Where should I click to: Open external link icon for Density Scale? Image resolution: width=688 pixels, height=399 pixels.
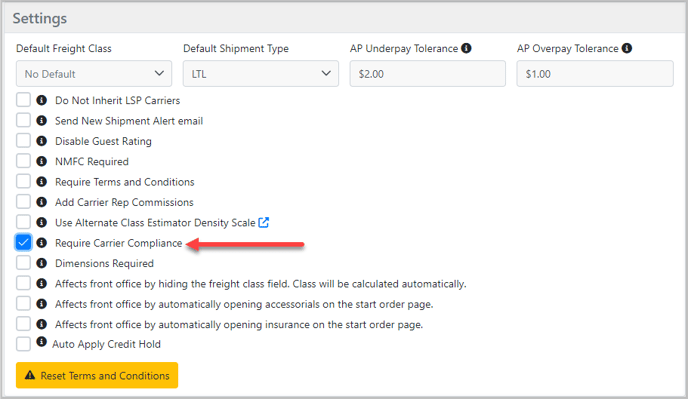click(263, 223)
